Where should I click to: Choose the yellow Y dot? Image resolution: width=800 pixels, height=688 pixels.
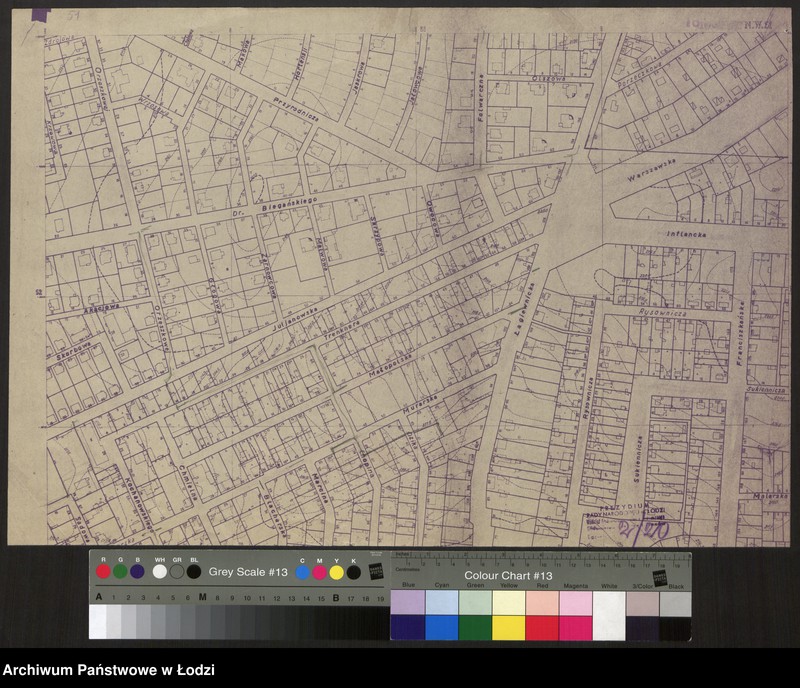(x=337, y=572)
